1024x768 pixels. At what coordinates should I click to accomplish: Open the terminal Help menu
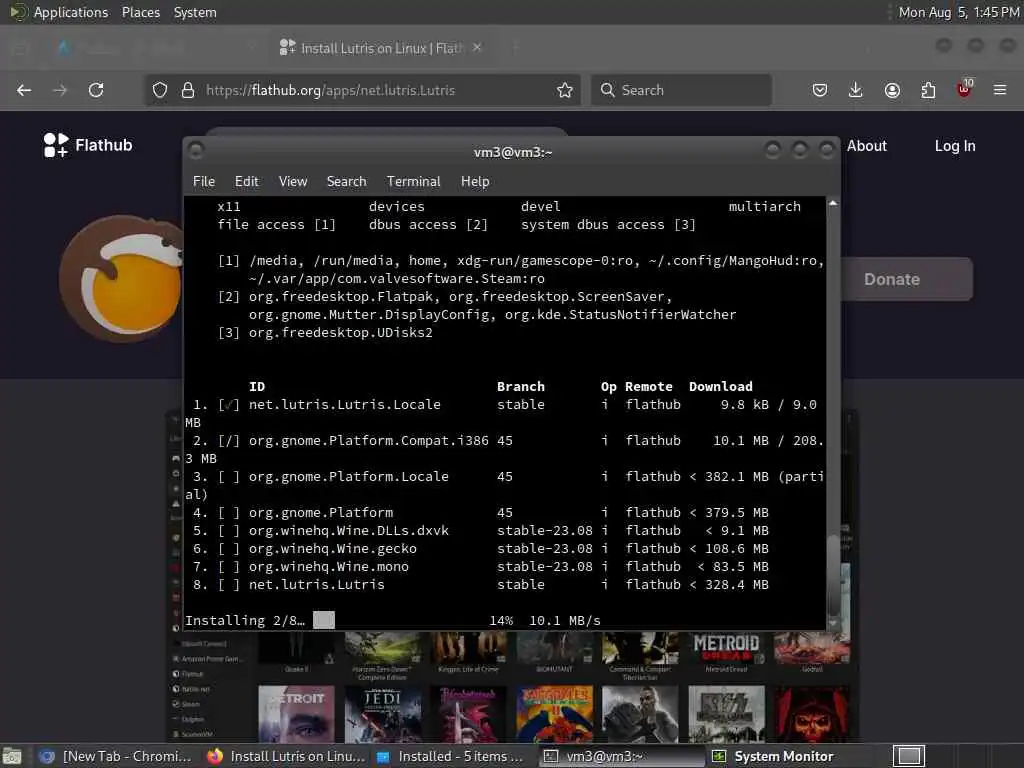(475, 182)
